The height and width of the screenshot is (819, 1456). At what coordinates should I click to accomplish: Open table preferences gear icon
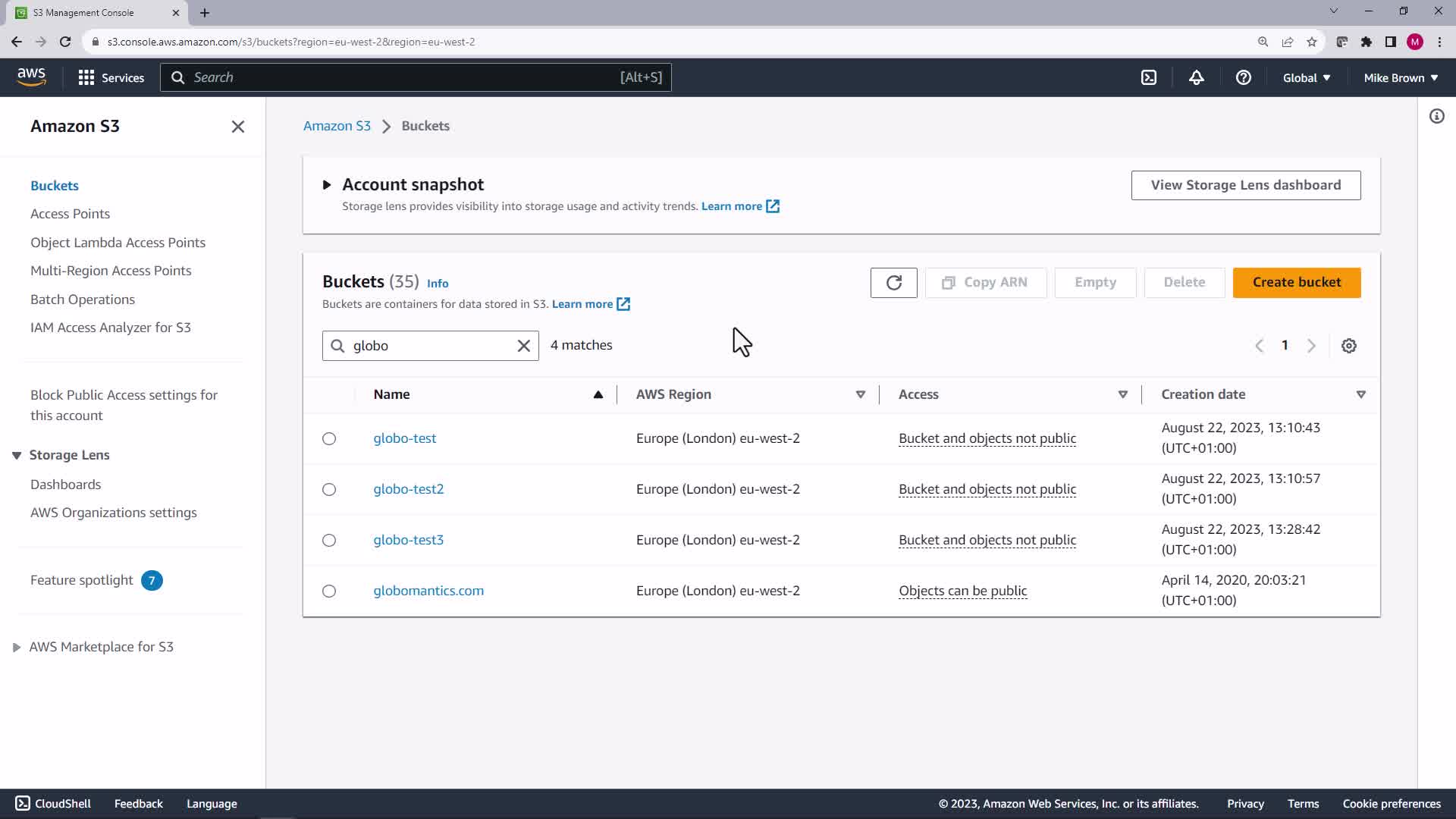pos(1348,346)
